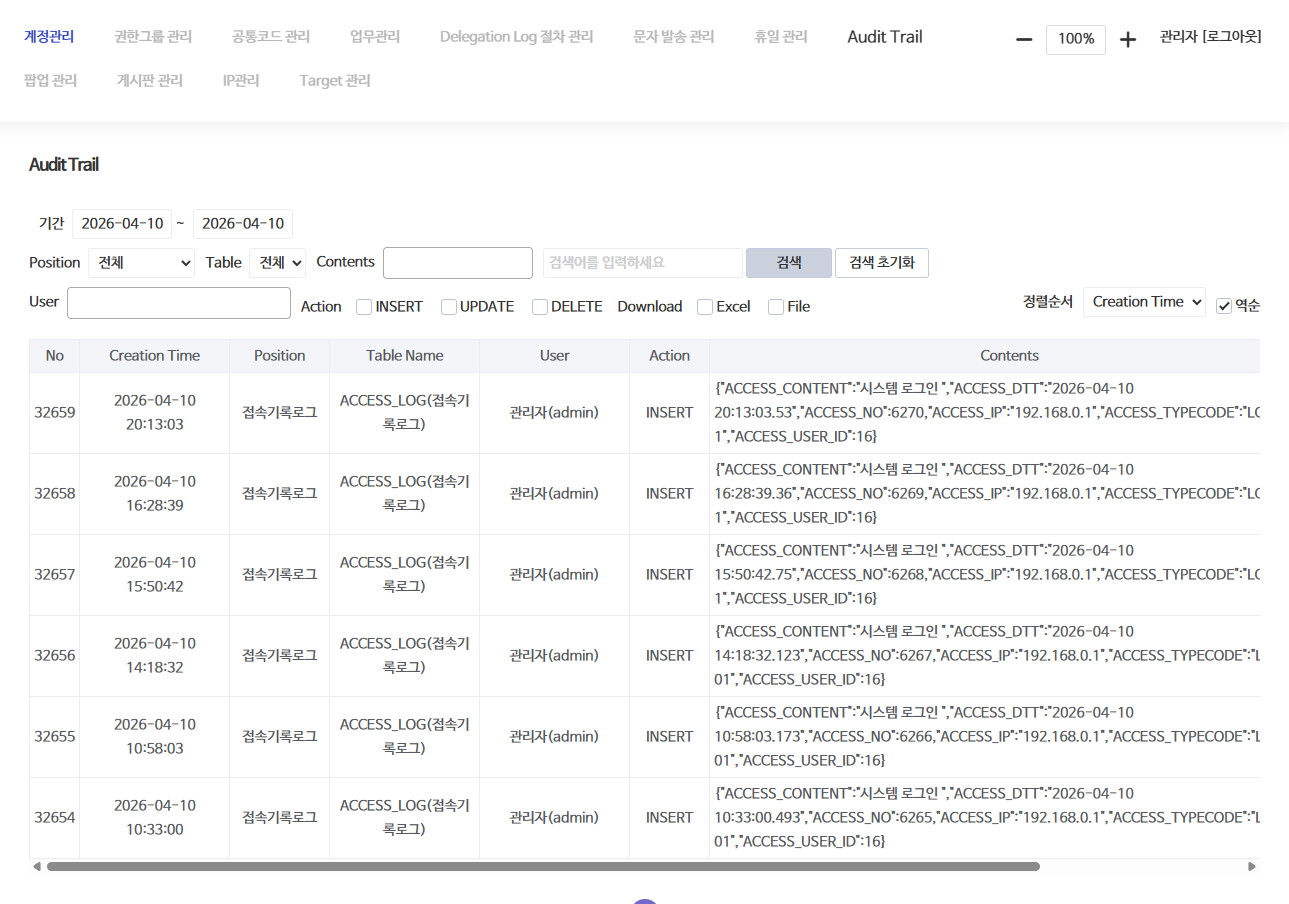Enable the INSERT action filter
This screenshot has height=904, width=1289.
coord(363,307)
